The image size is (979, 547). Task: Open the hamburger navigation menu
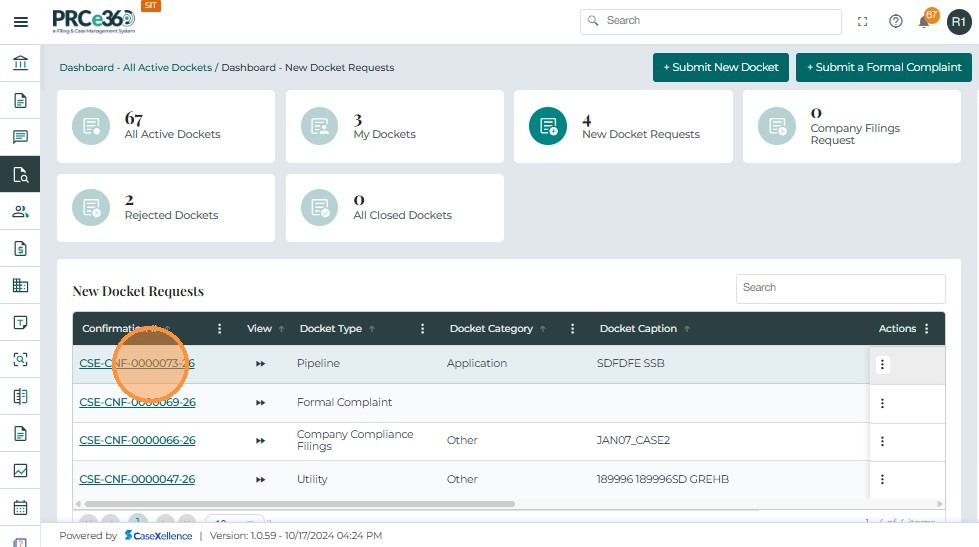tap(20, 22)
